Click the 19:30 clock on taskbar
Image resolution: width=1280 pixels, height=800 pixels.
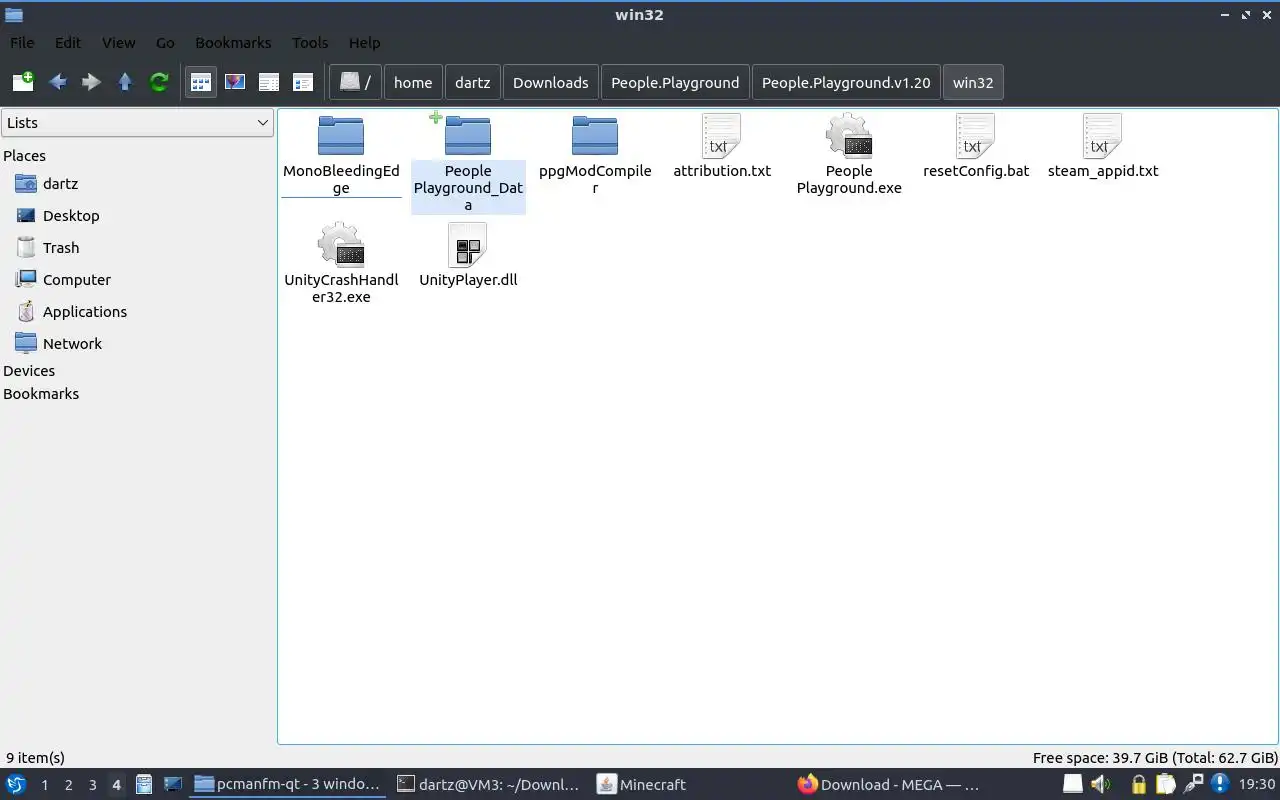[1257, 785]
